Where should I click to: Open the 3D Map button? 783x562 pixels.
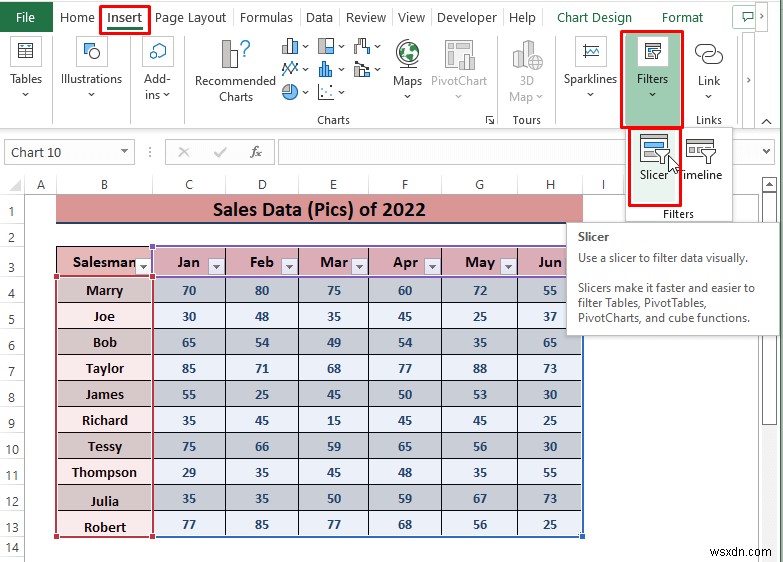point(526,71)
